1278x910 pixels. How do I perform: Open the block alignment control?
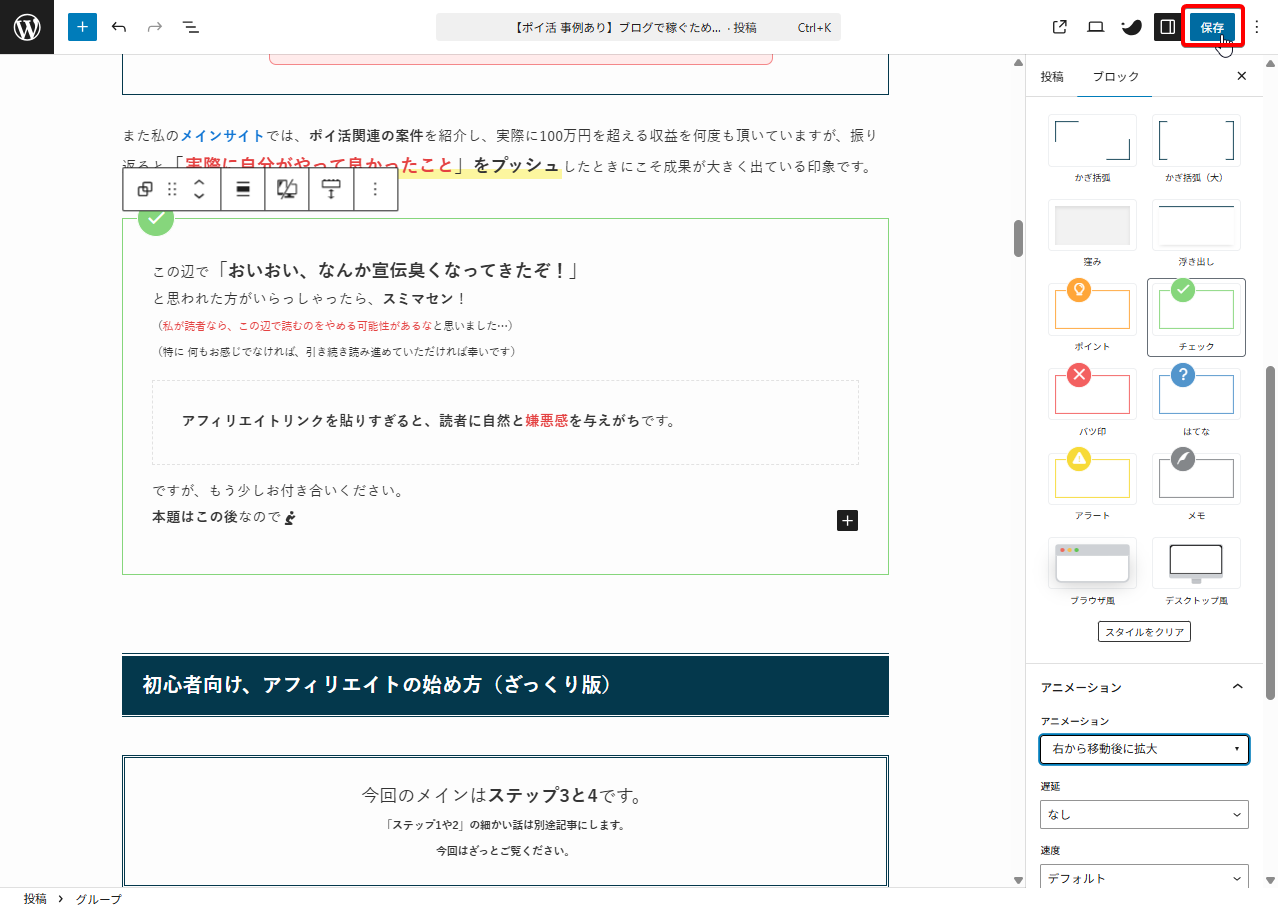[243, 189]
